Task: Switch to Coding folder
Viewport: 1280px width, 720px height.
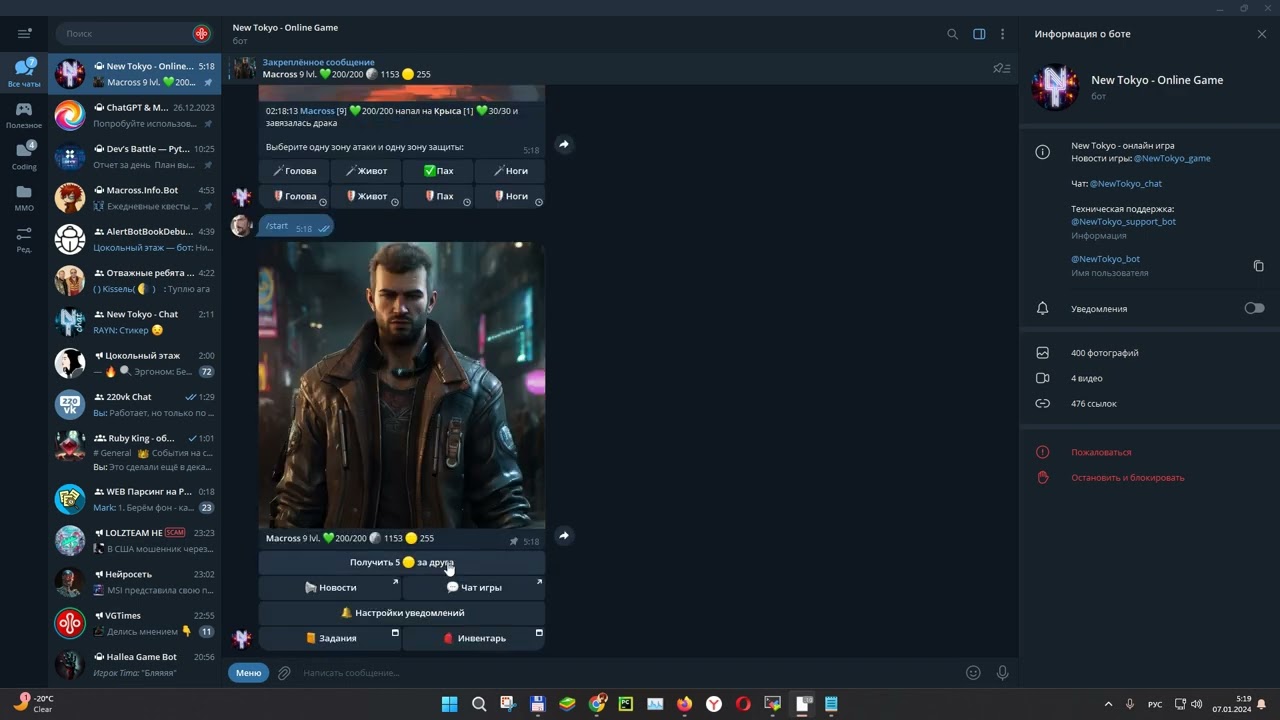Action: pos(24,156)
